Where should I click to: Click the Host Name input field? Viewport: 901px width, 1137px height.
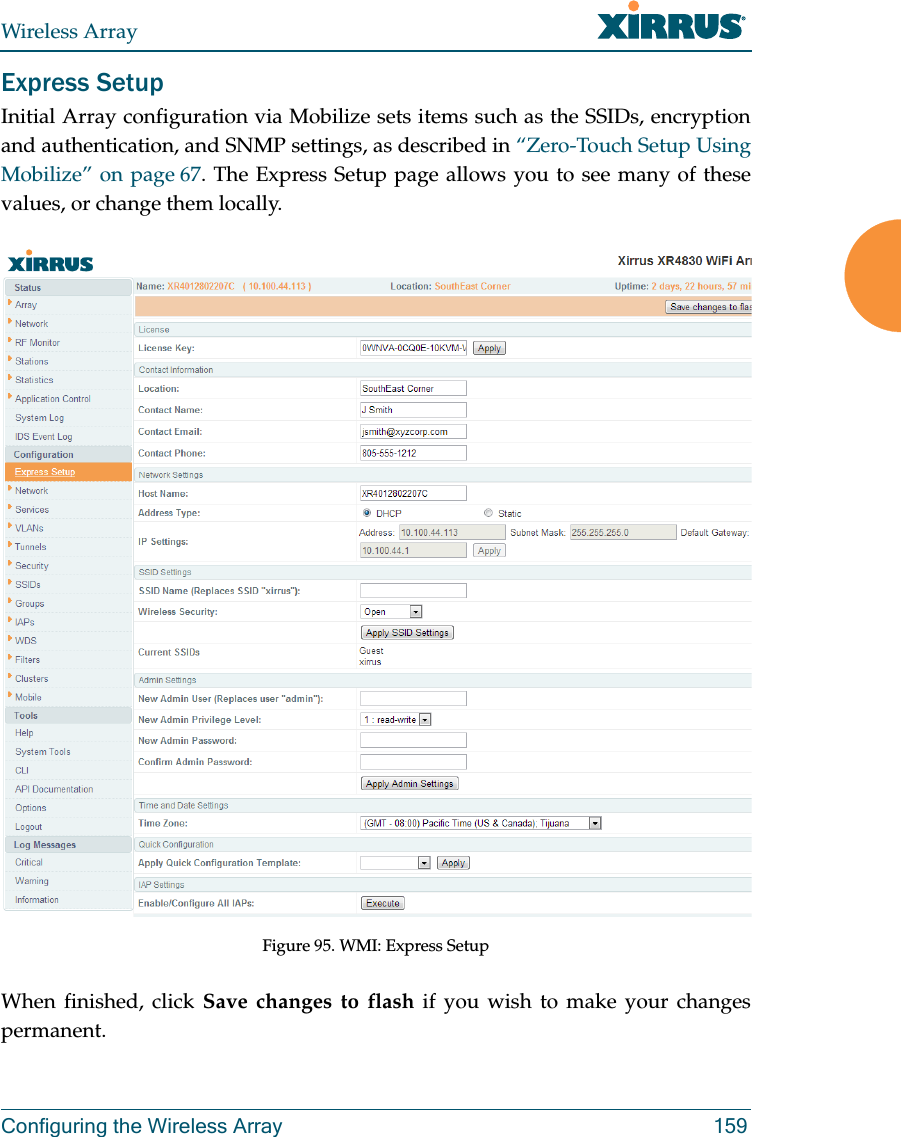tap(413, 492)
